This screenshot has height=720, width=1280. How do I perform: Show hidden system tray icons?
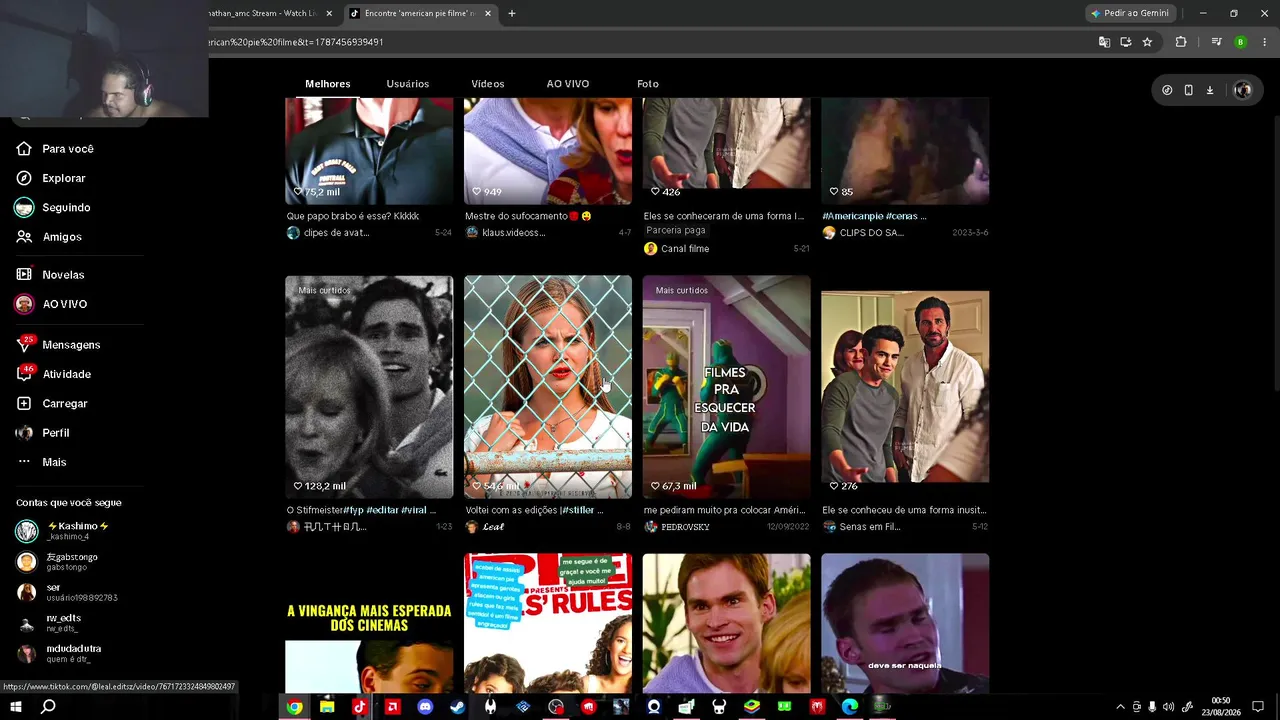1120,707
